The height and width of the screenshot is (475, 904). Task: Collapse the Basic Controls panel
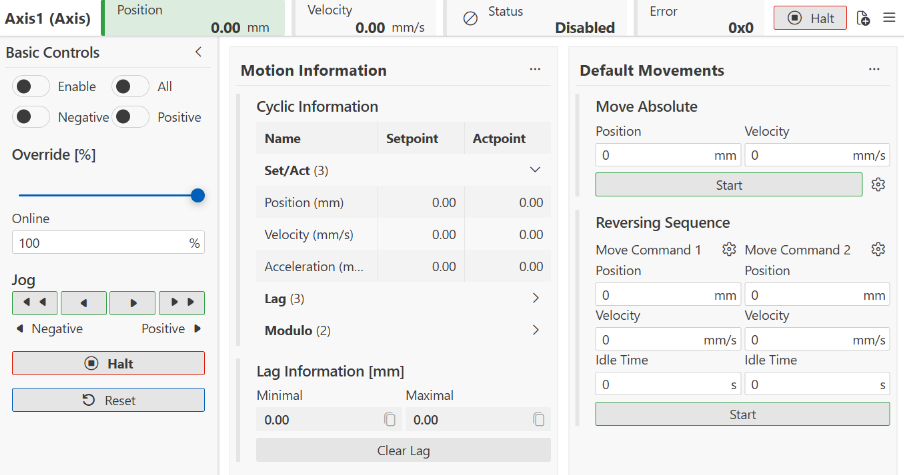(x=198, y=52)
